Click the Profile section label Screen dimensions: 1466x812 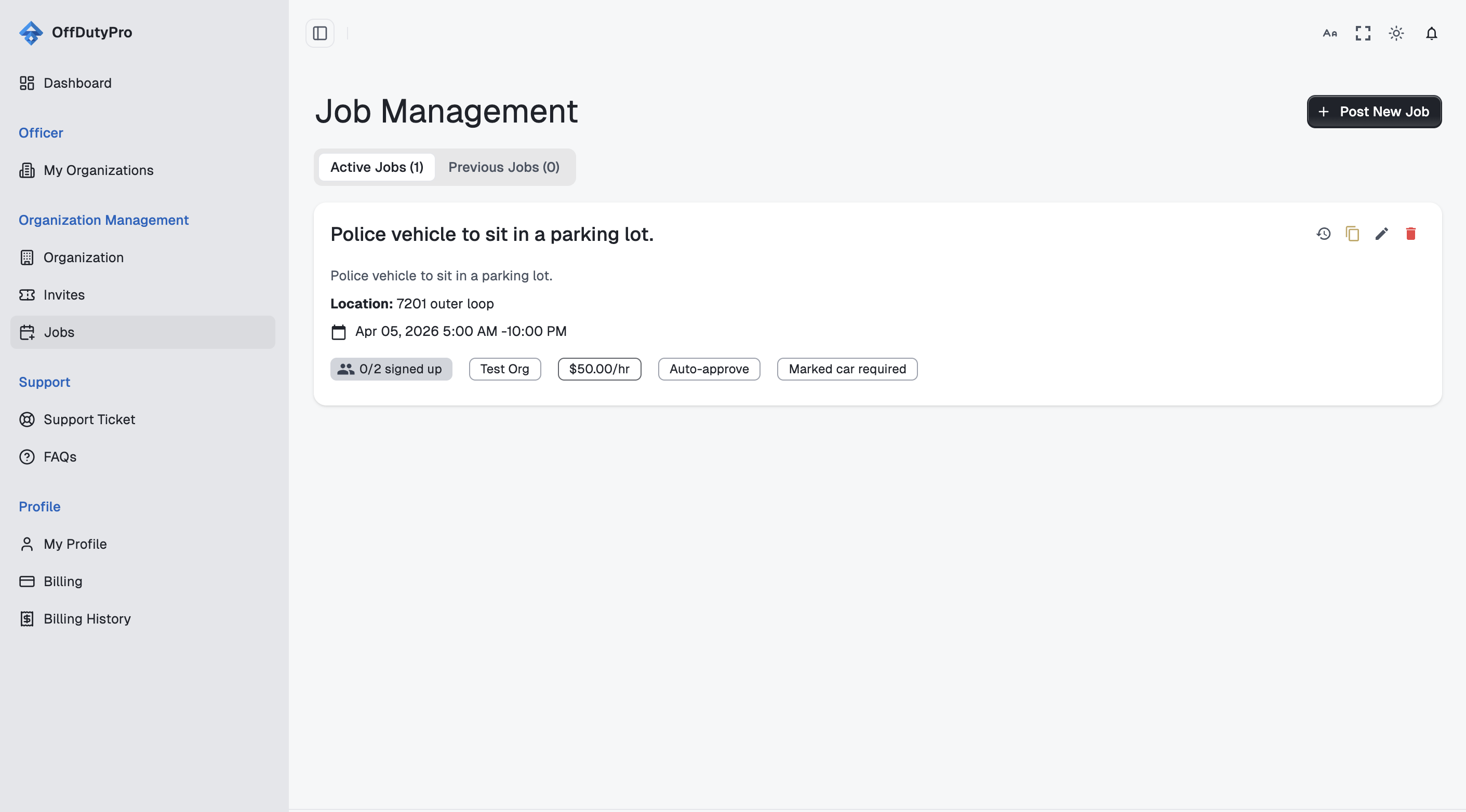click(40, 507)
